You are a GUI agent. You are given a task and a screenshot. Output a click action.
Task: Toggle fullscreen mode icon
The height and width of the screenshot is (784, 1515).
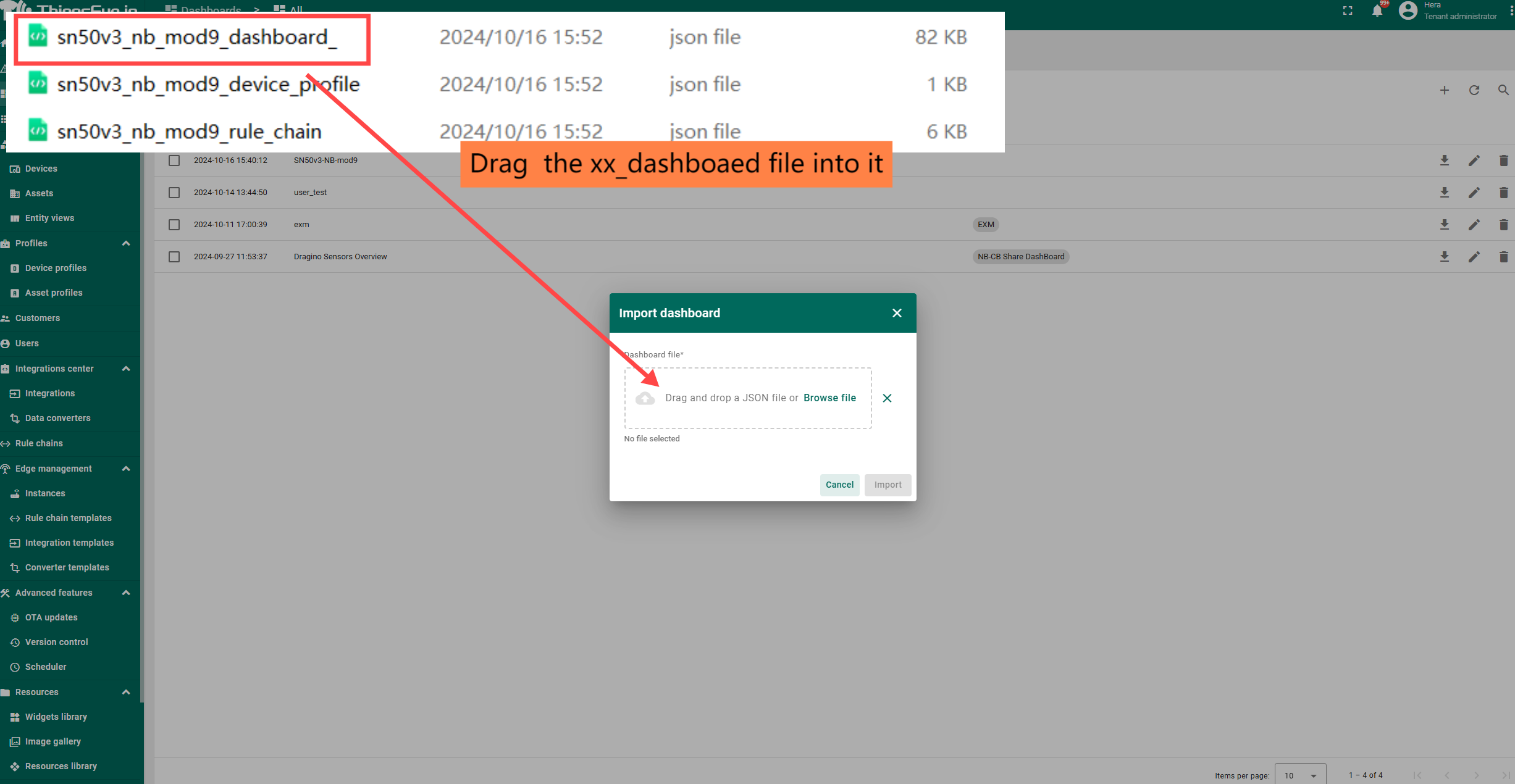[1348, 10]
